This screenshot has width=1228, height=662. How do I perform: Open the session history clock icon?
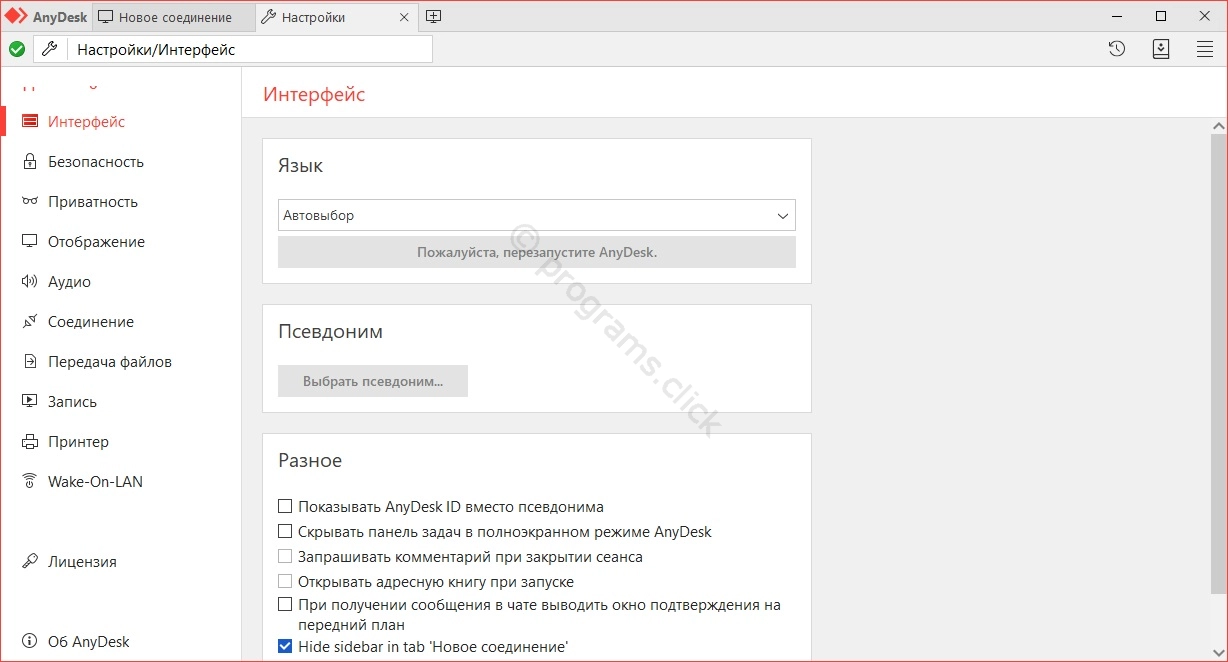[x=1117, y=49]
